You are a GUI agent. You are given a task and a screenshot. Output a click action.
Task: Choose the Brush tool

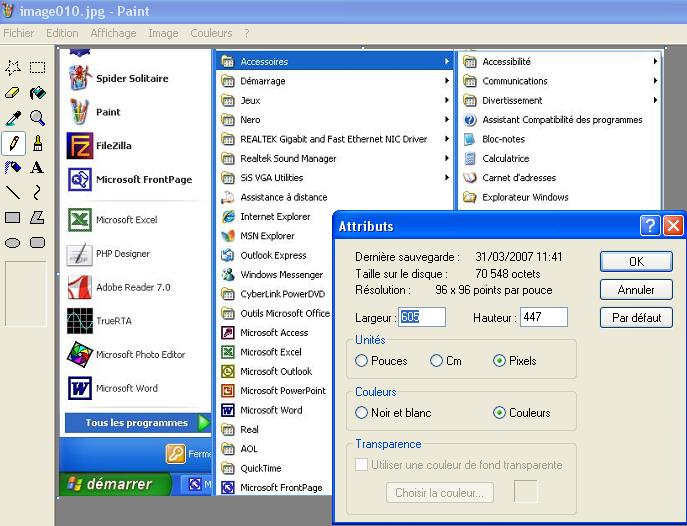click(38, 143)
